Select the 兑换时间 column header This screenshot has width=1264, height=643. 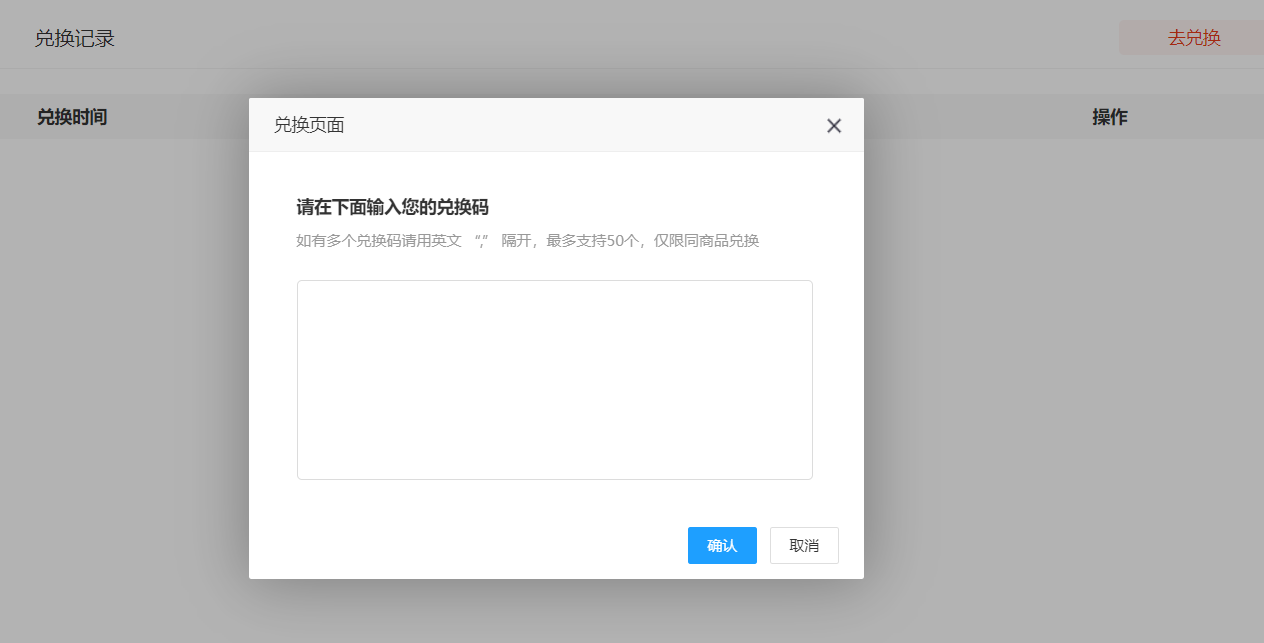(x=72, y=117)
